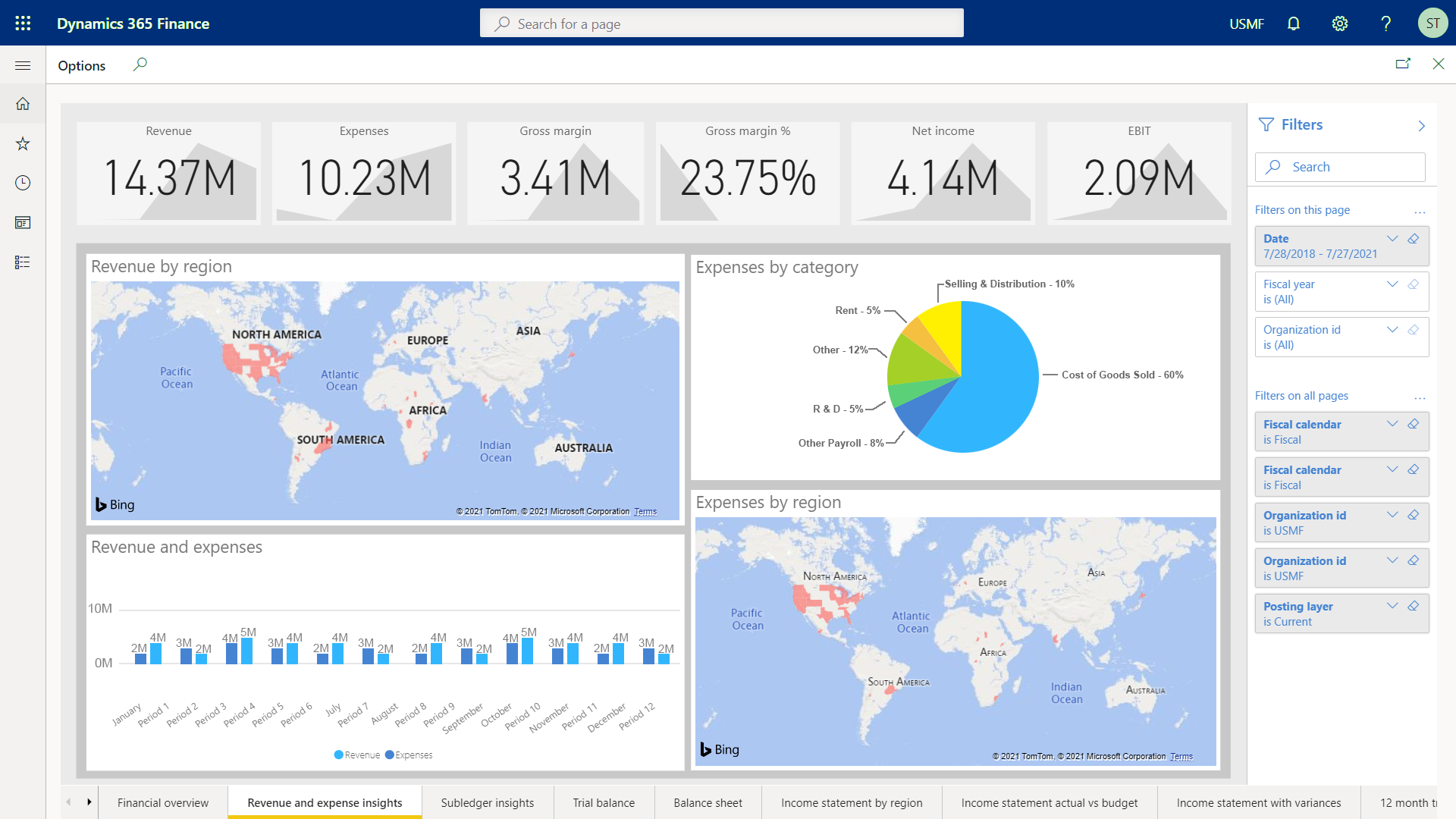Image resolution: width=1456 pixels, height=819 pixels.
Task: Expand the Date filter card
Action: pos(1392,239)
